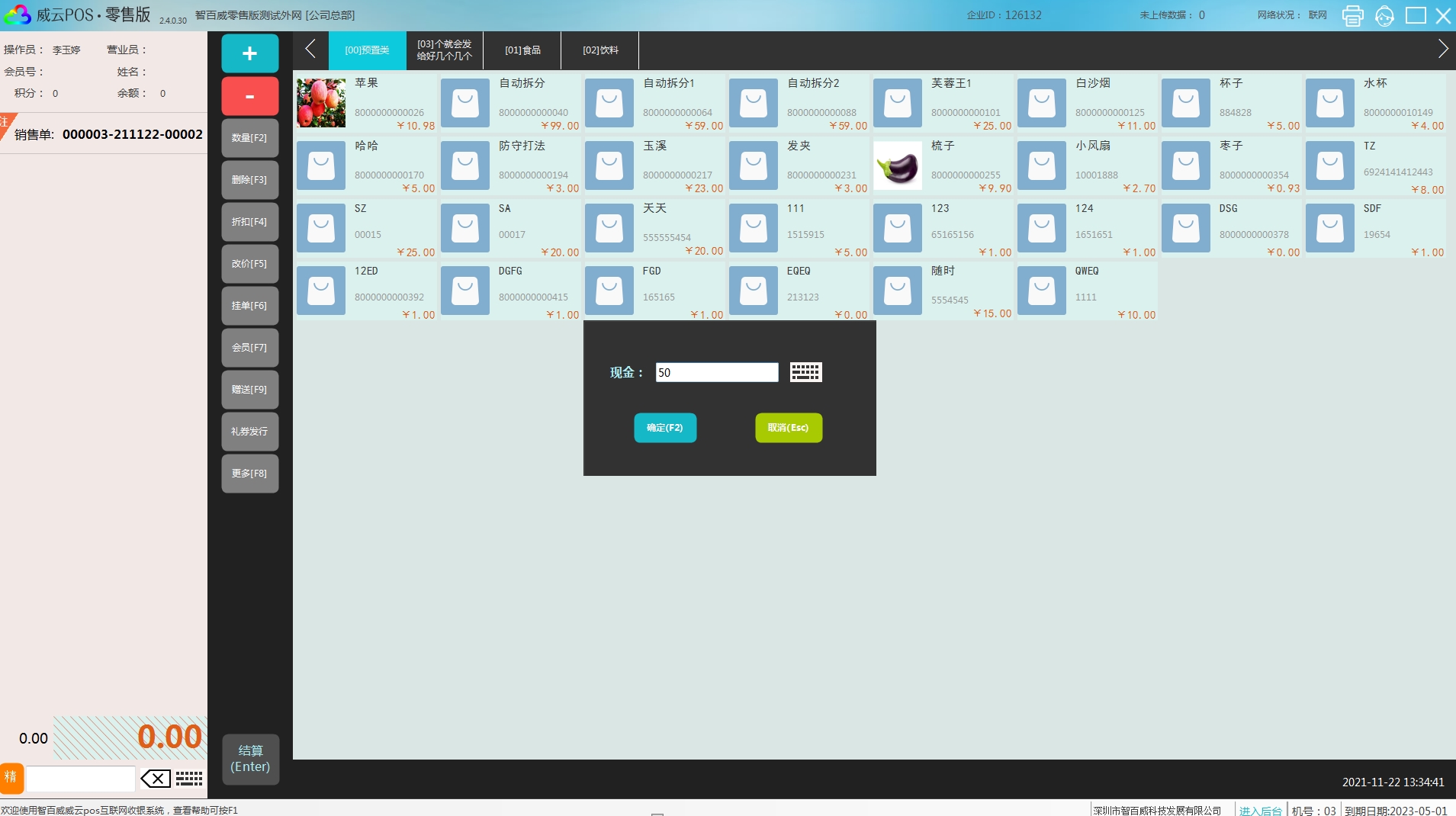The width and height of the screenshot is (1456, 816).
Task: Expand the 更多[F8] more options button
Action: pyautogui.click(x=249, y=474)
